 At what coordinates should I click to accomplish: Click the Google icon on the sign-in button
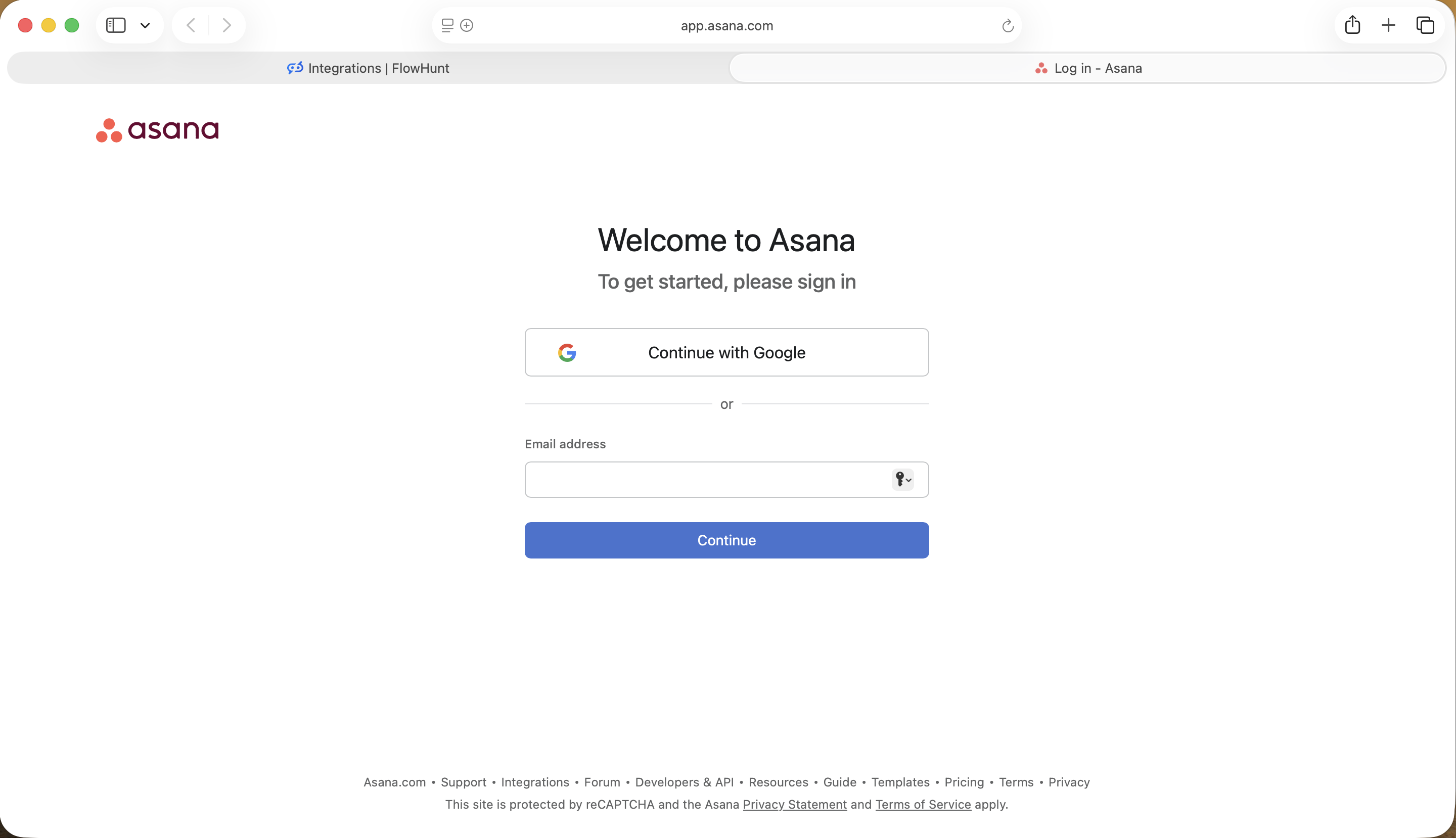pyautogui.click(x=567, y=352)
